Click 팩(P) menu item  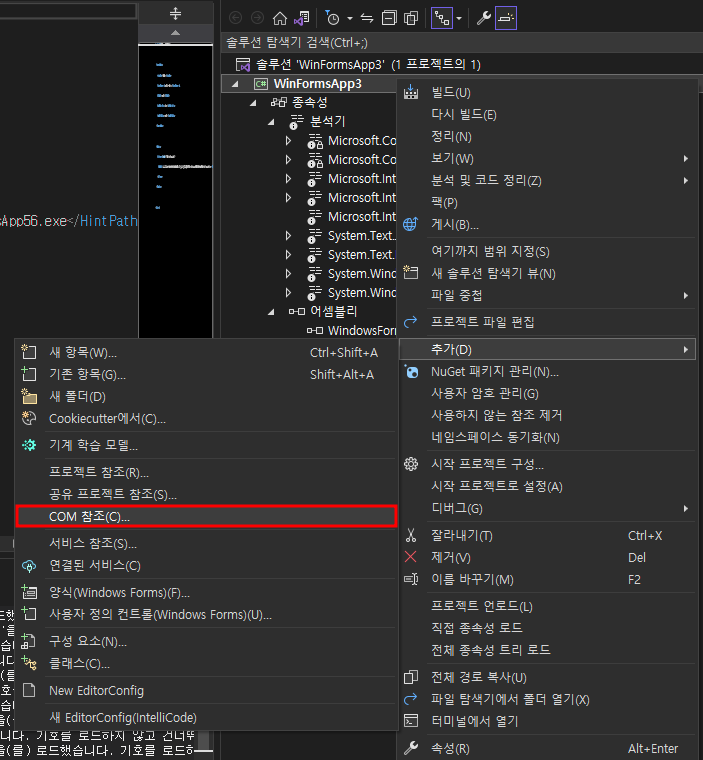coord(547,203)
